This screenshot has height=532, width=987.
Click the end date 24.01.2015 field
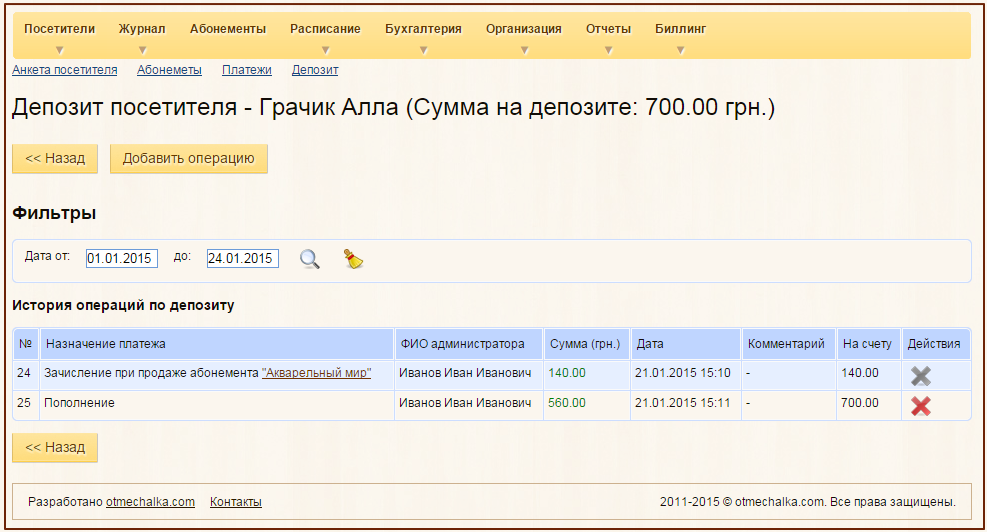[x=242, y=258]
